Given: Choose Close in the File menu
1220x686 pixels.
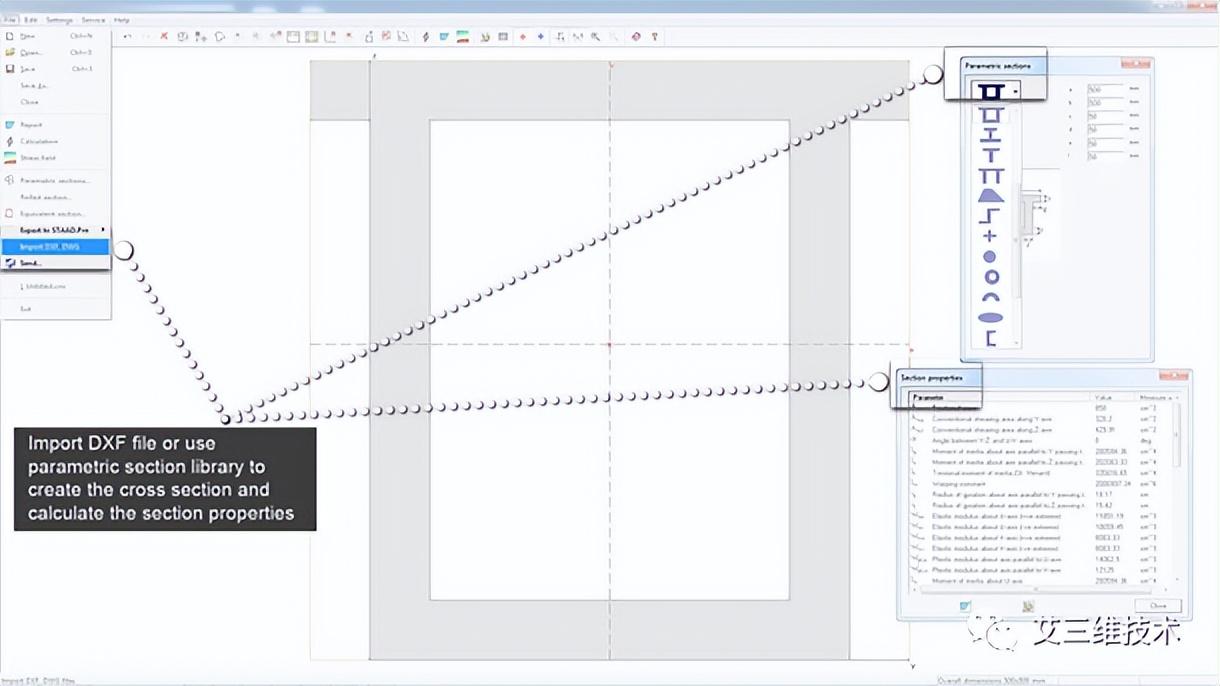Looking at the screenshot, I should (x=55, y=102).
